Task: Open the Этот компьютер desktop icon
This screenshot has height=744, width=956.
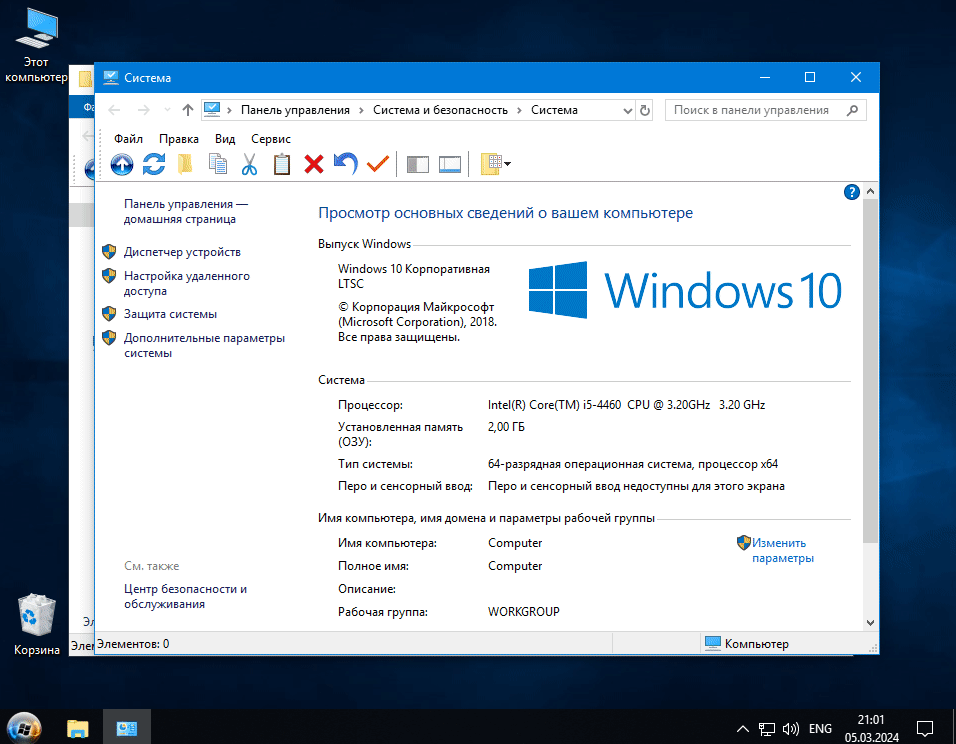Action: click(36, 46)
